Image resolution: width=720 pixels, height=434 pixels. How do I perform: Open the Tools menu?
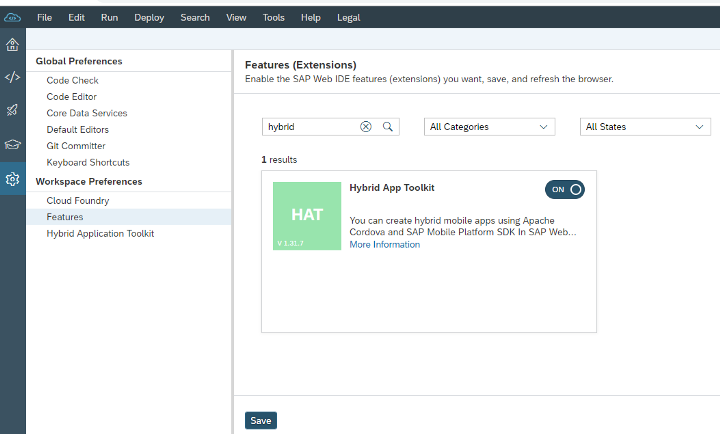coord(273,17)
